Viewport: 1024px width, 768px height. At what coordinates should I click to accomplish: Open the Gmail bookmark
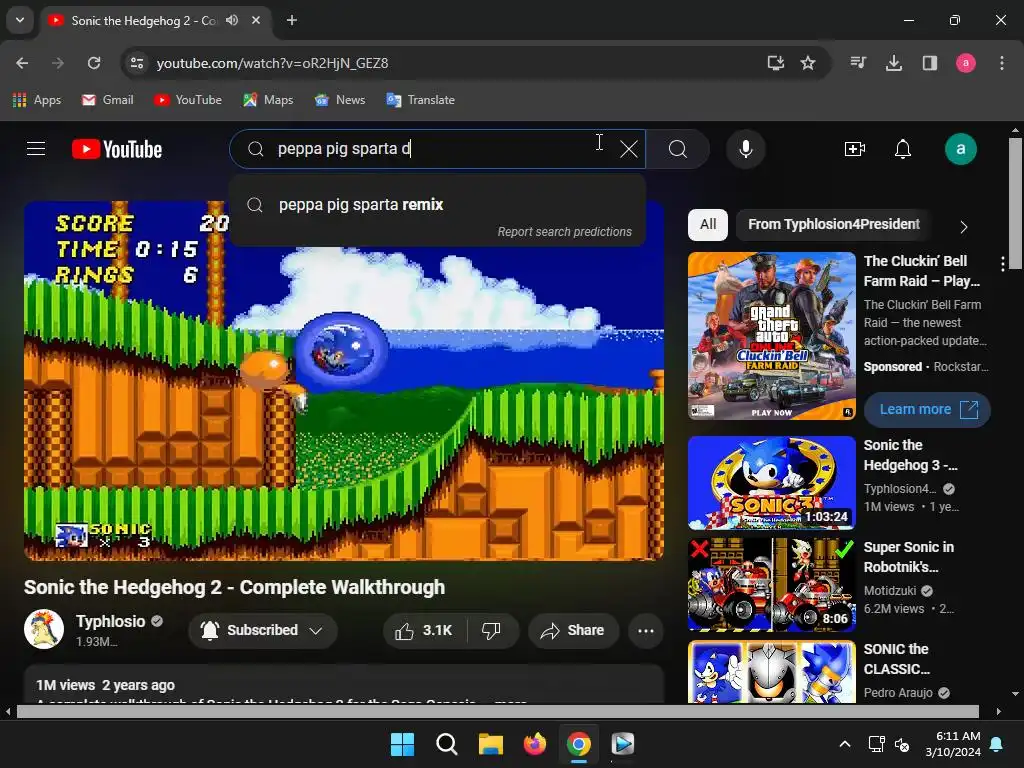tap(108, 100)
